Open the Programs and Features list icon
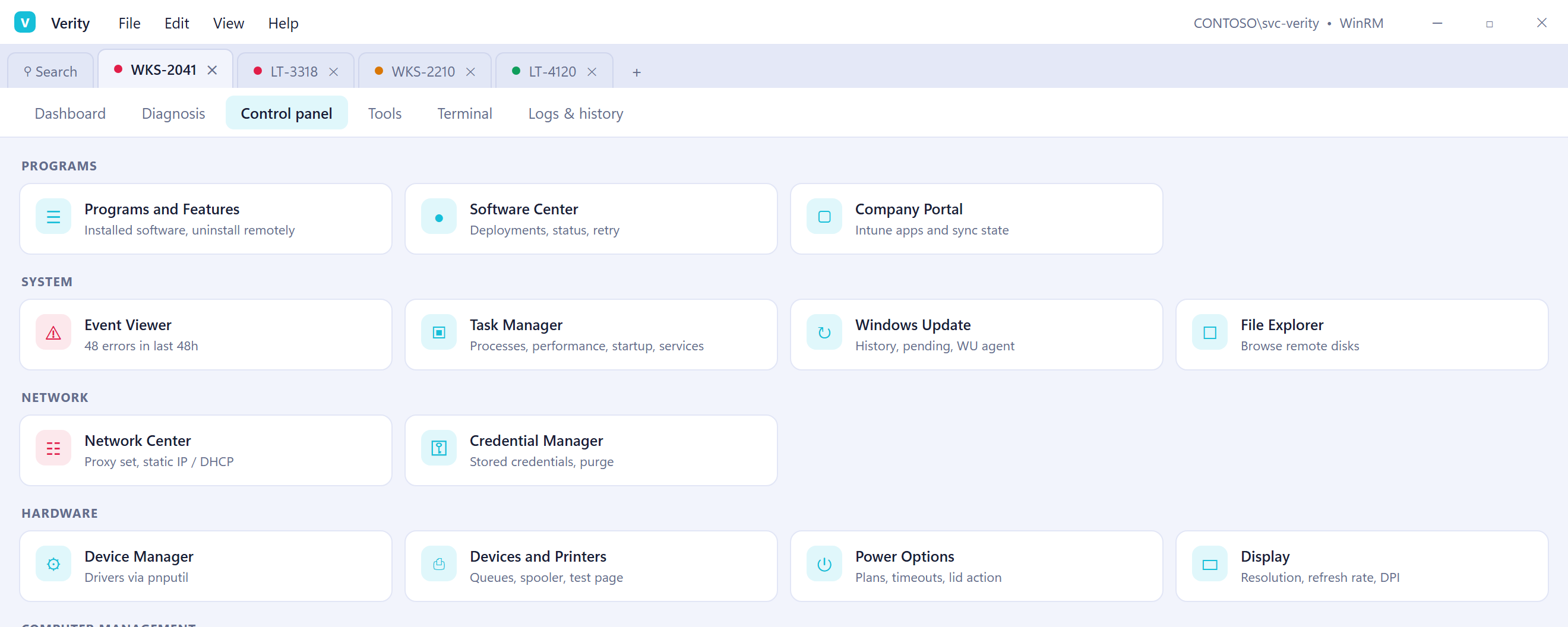This screenshot has width=1568, height=627. click(x=53, y=217)
